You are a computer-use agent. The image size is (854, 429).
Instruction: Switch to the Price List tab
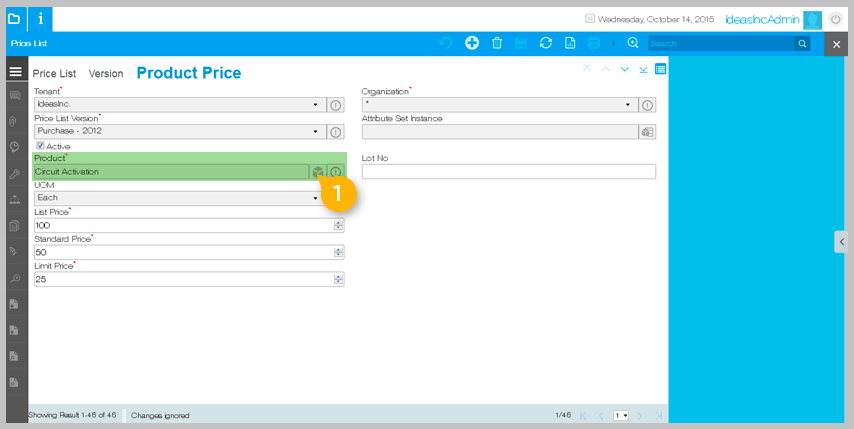54,73
